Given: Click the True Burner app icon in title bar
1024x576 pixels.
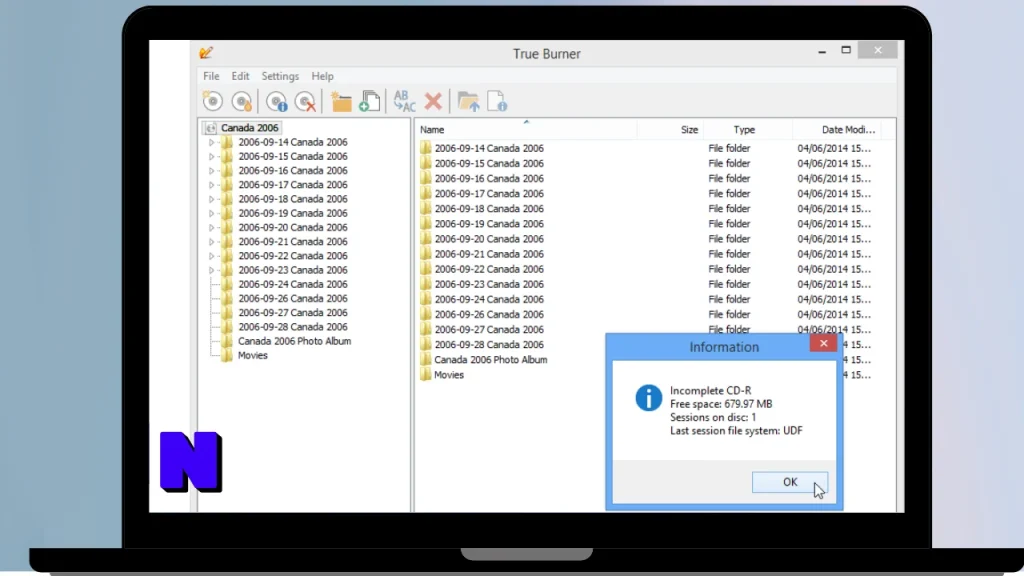Looking at the screenshot, I should (x=206, y=53).
